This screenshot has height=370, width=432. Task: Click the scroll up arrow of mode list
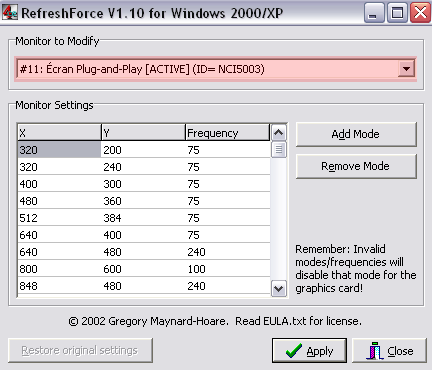[x=279, y=133]
